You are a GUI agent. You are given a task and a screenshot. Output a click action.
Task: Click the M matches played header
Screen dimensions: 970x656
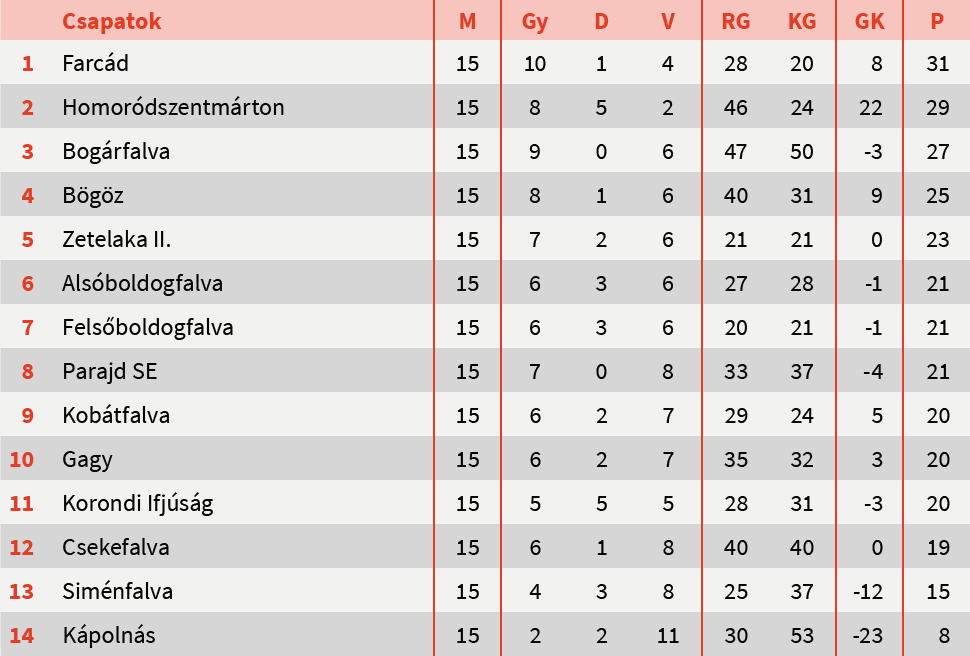(x=467, y=21)
